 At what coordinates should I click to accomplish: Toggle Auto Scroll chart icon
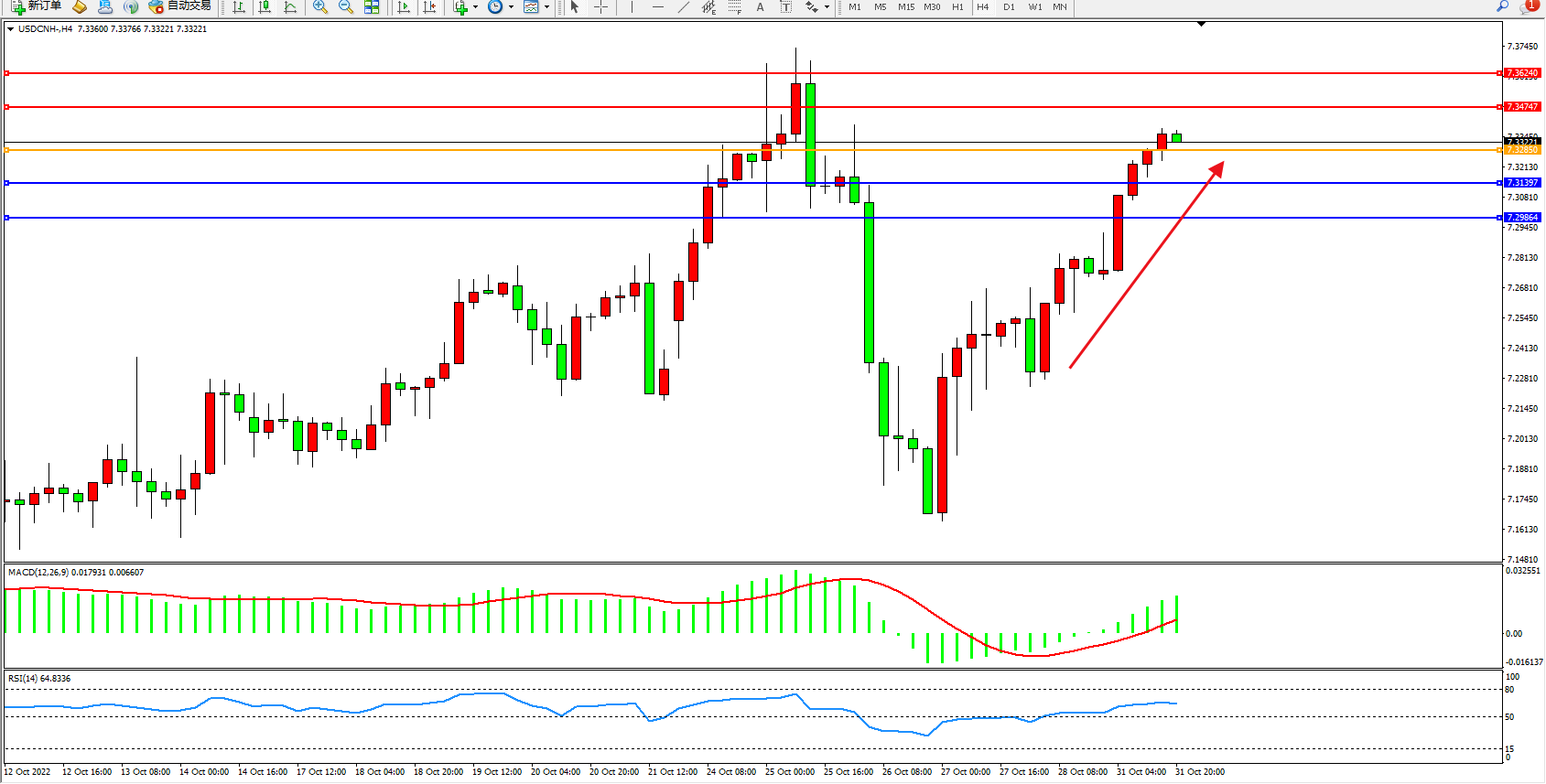pyautogui.click(x=404, y=6)
